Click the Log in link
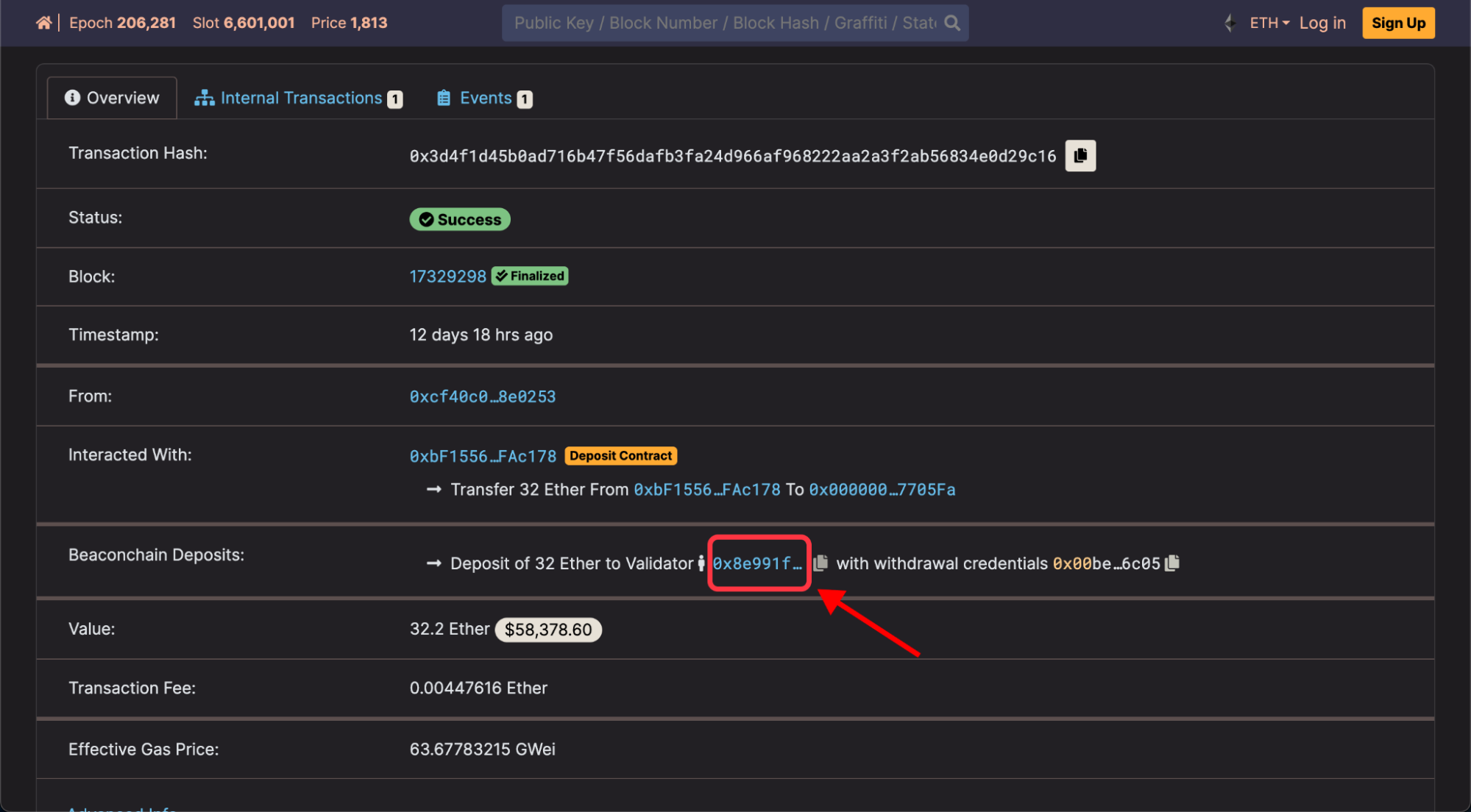 point(1322,23)
